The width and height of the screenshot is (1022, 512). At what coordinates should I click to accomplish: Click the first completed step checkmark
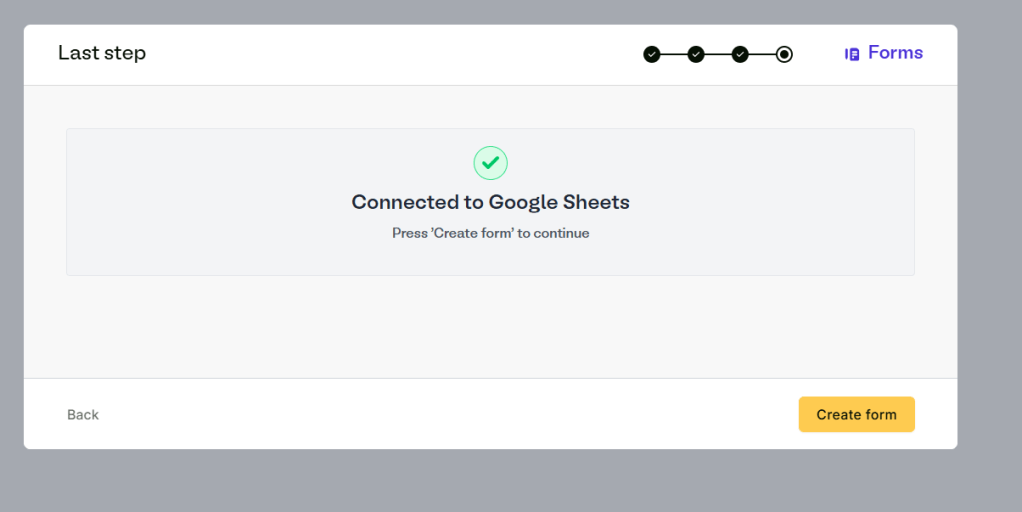652,54
